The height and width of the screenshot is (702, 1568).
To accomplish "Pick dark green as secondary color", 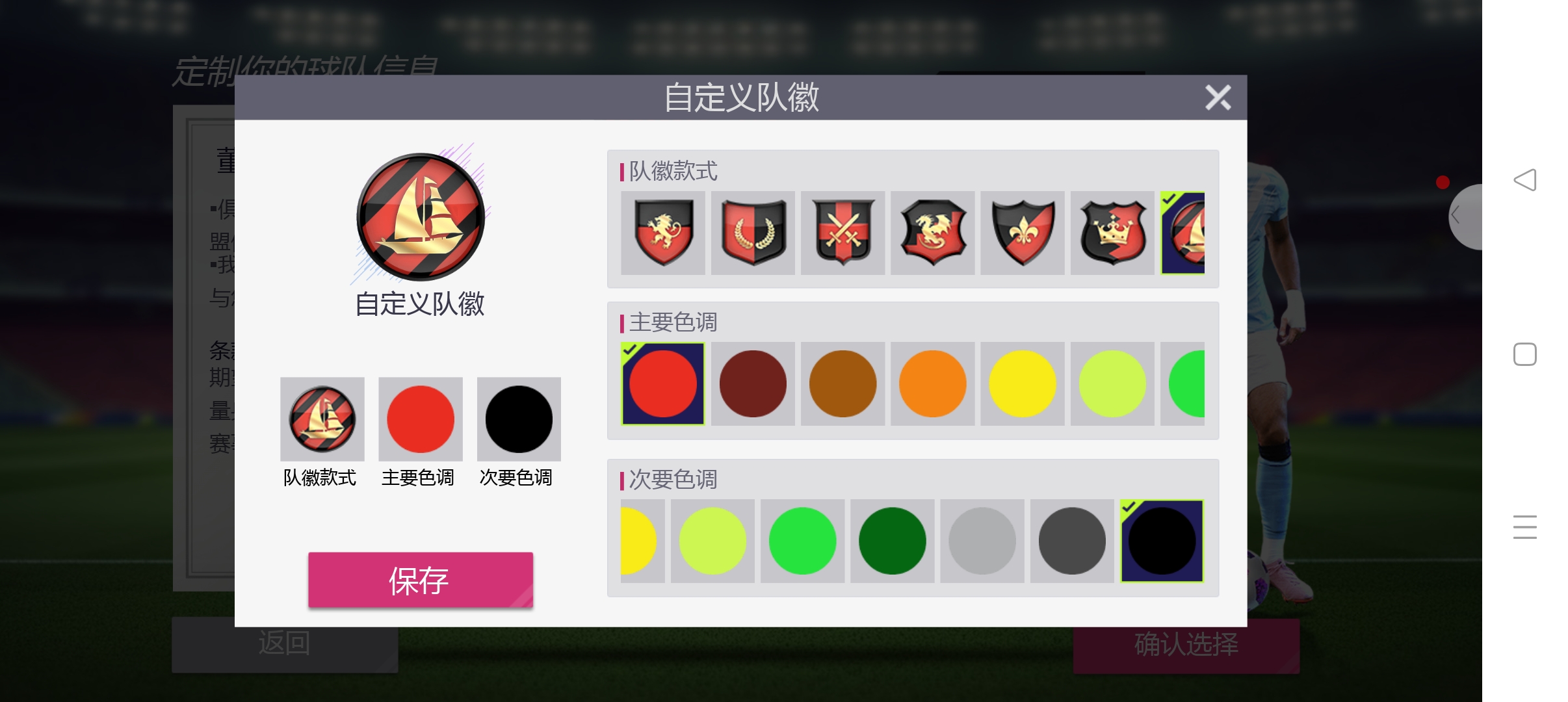I will (892, 541).
